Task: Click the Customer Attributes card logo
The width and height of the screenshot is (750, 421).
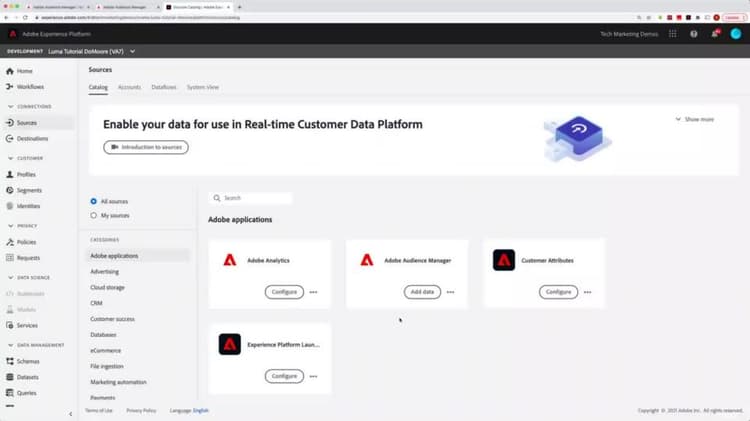Action: [x=504, y=260]
